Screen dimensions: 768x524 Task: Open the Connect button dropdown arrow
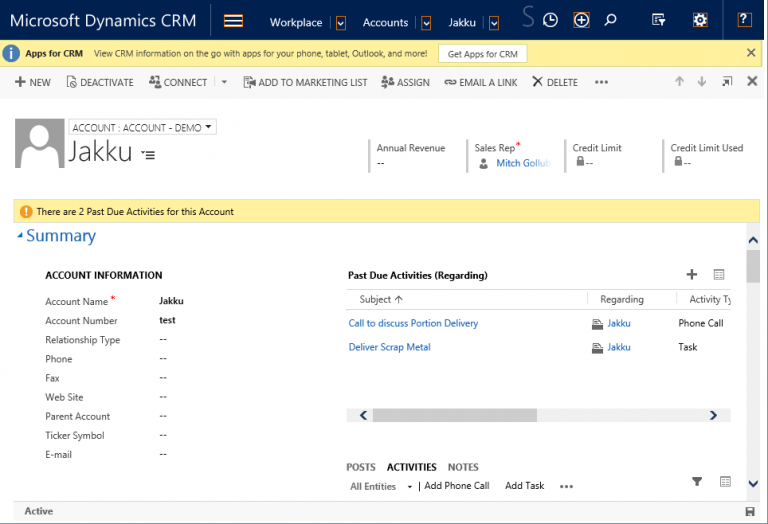tap(224, 82)
